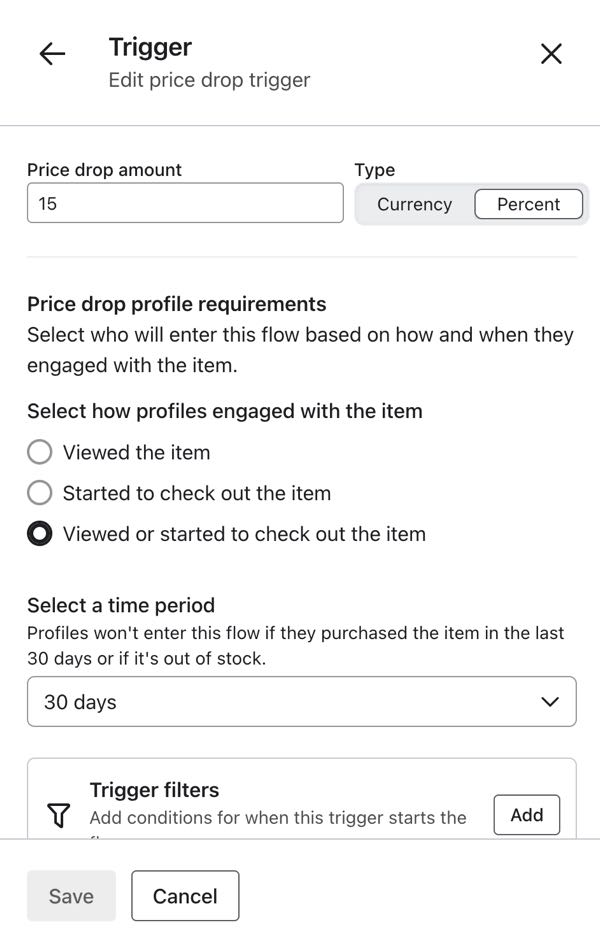
Task: Click 'Edit price drop trigger' subtitle text
Action: (209, 79)
